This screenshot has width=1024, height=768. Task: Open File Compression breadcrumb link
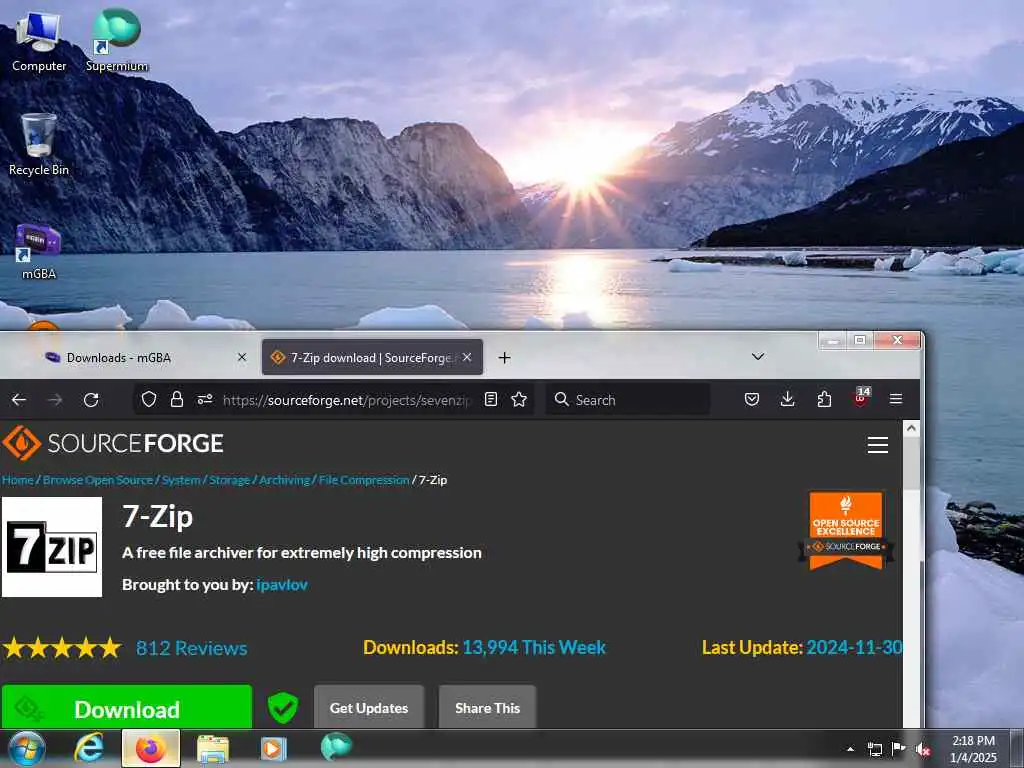(x=364, y=480)
